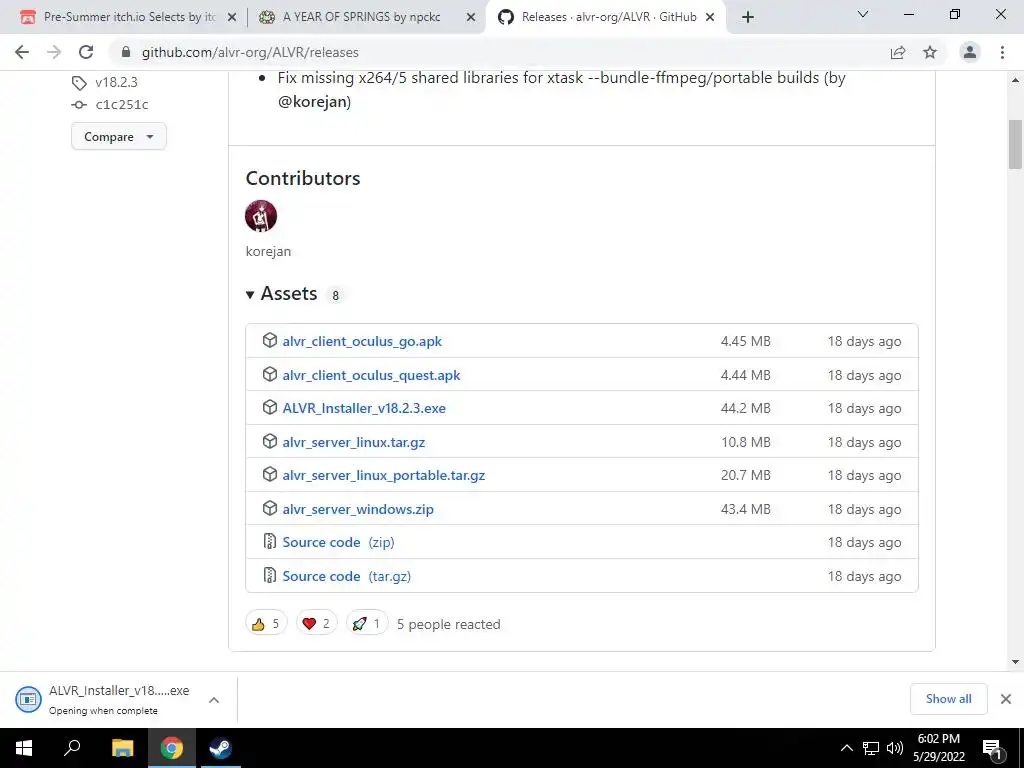Click Show all downloads button
Image resolution: width=1024 pixels, height=768 pixels.
click(x=948, y=699)
